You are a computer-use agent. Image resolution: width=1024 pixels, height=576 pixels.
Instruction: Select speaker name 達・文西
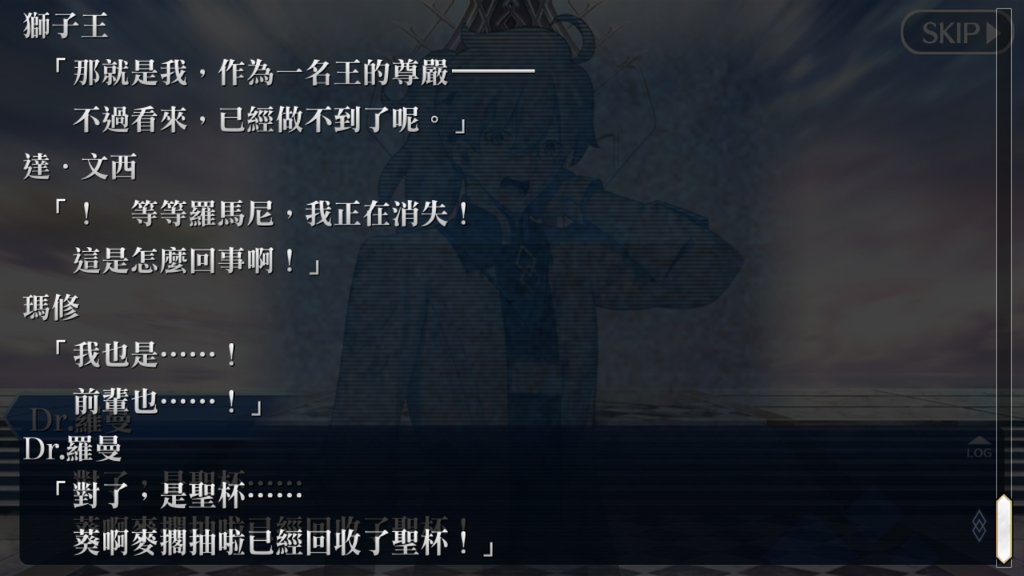[80, 167]
